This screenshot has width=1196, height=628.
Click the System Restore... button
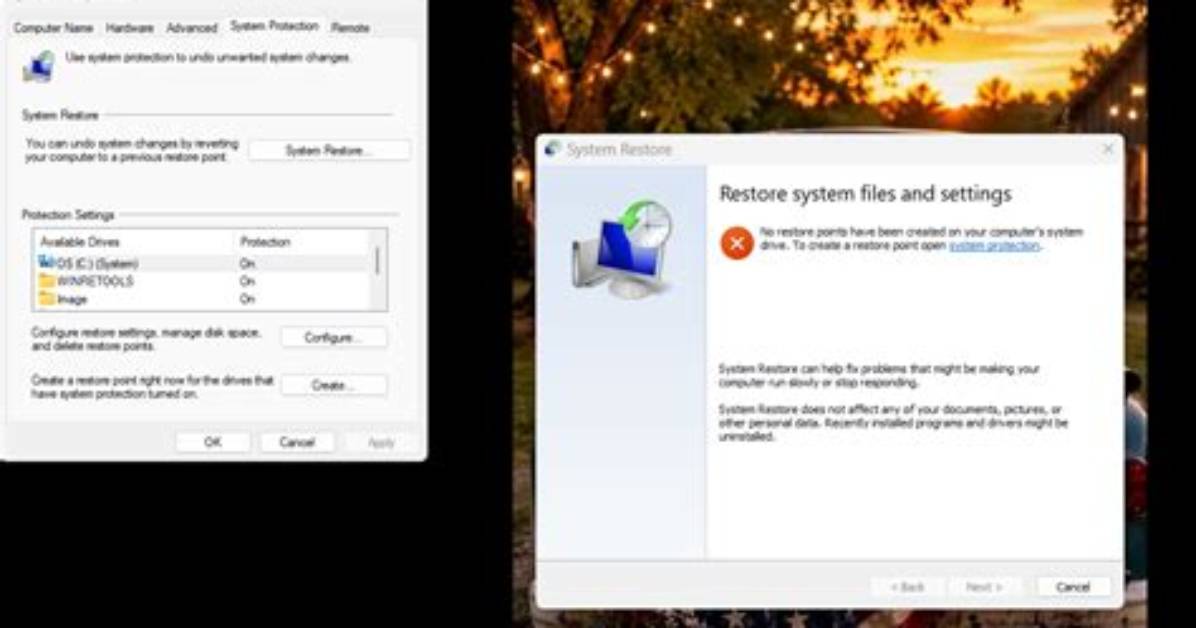pyautogui.click(x=330, y=150)
